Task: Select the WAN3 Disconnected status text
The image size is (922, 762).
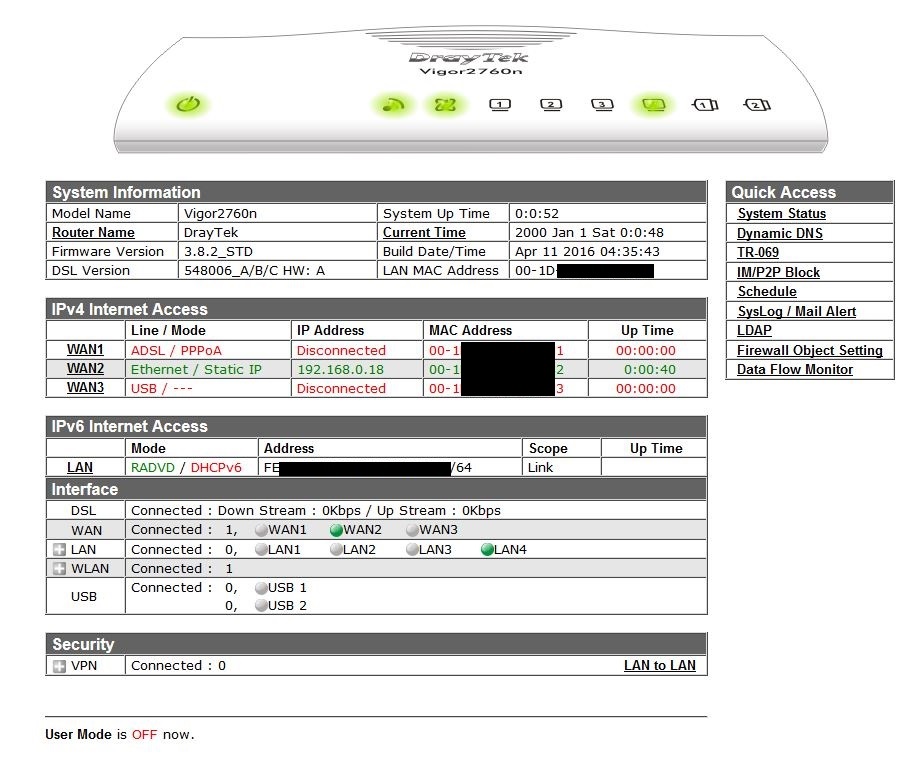Action: pyautogui.click(x=341, y=389)
